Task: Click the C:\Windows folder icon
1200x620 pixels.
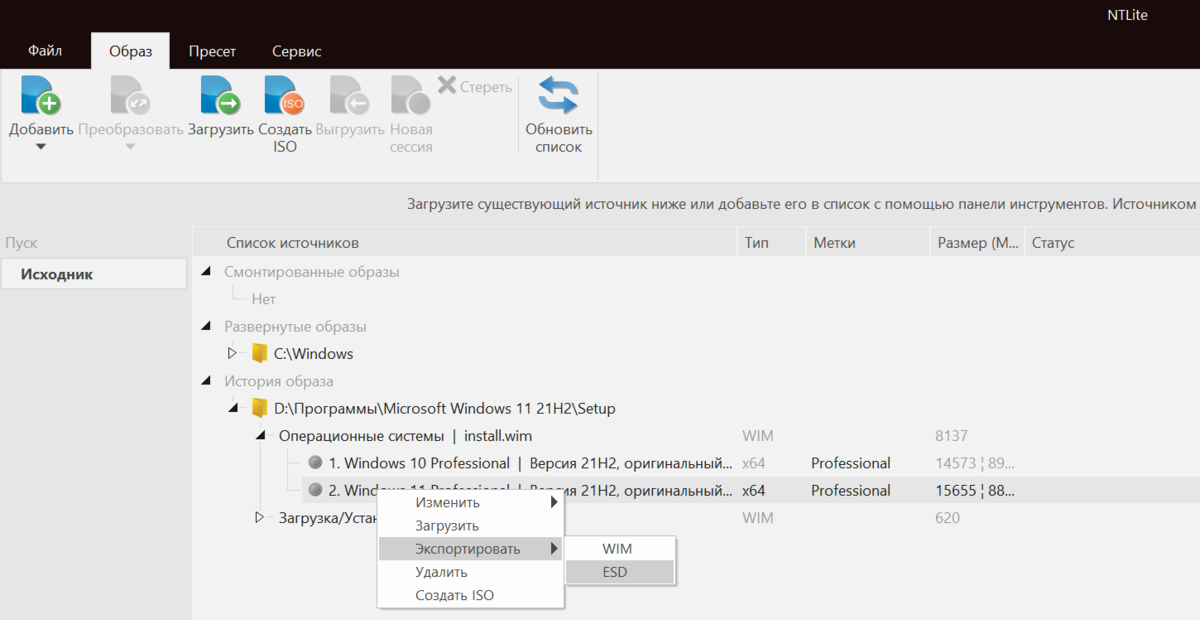Action: click(260, 353)
